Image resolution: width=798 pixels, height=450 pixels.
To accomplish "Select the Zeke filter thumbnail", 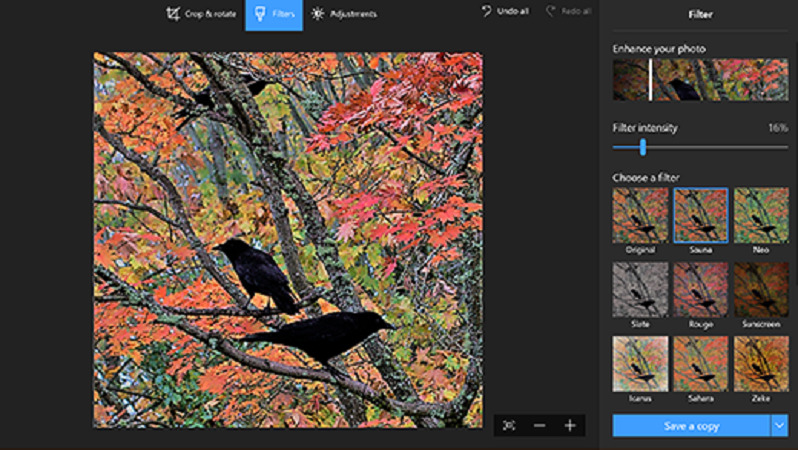I will [761, 363].
